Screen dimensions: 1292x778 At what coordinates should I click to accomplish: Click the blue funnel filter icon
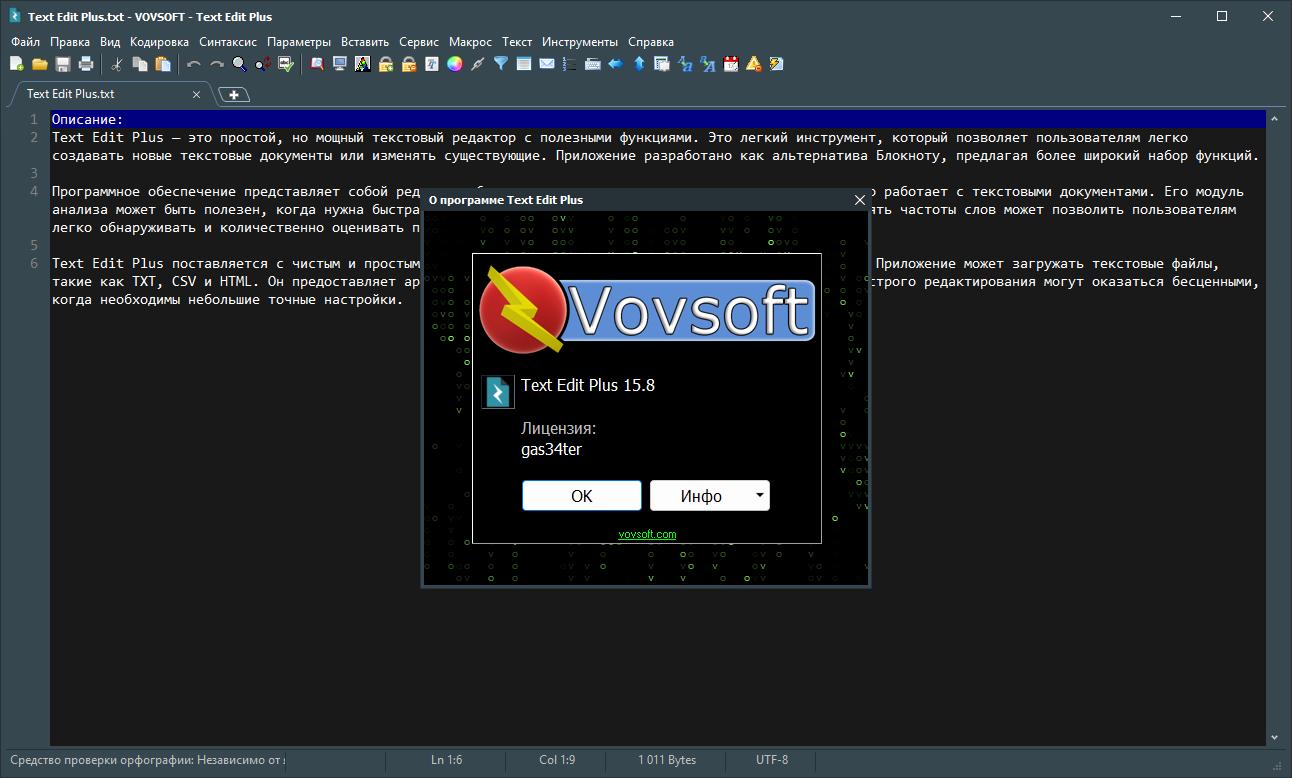[501, 64]
